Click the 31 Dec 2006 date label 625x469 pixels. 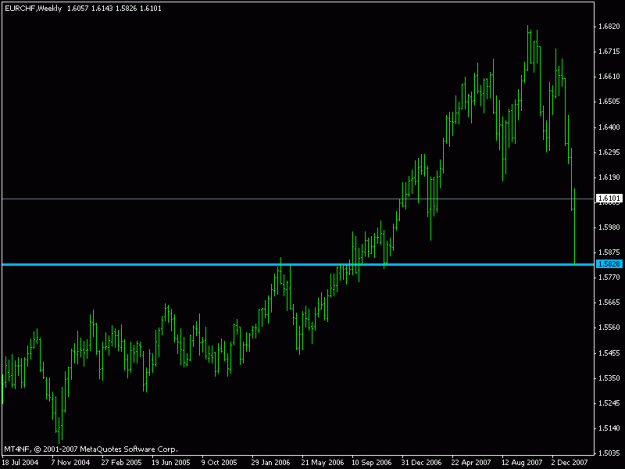tap(421, 463)
